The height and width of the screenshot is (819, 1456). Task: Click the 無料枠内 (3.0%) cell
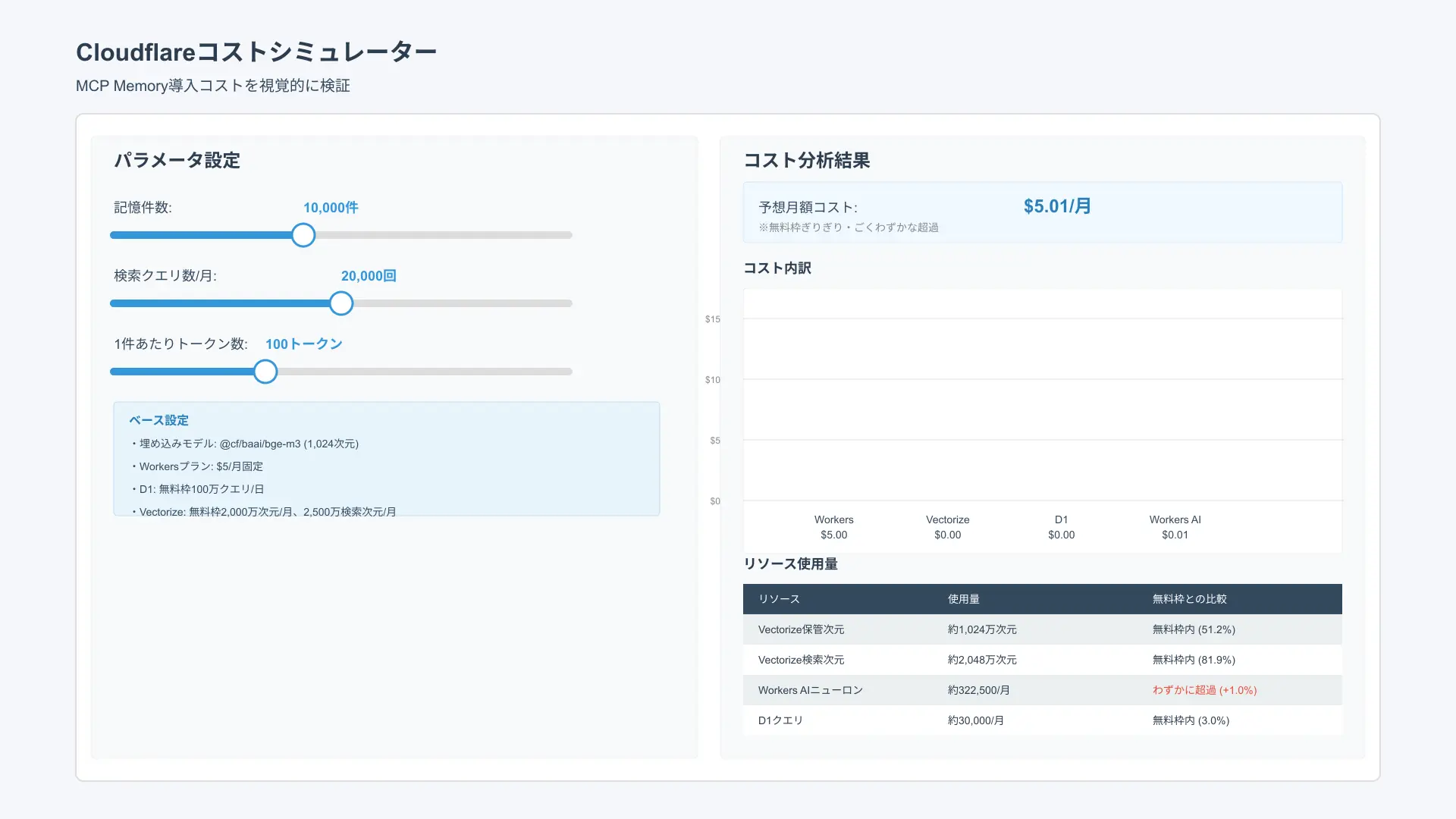coord(1191,720)
